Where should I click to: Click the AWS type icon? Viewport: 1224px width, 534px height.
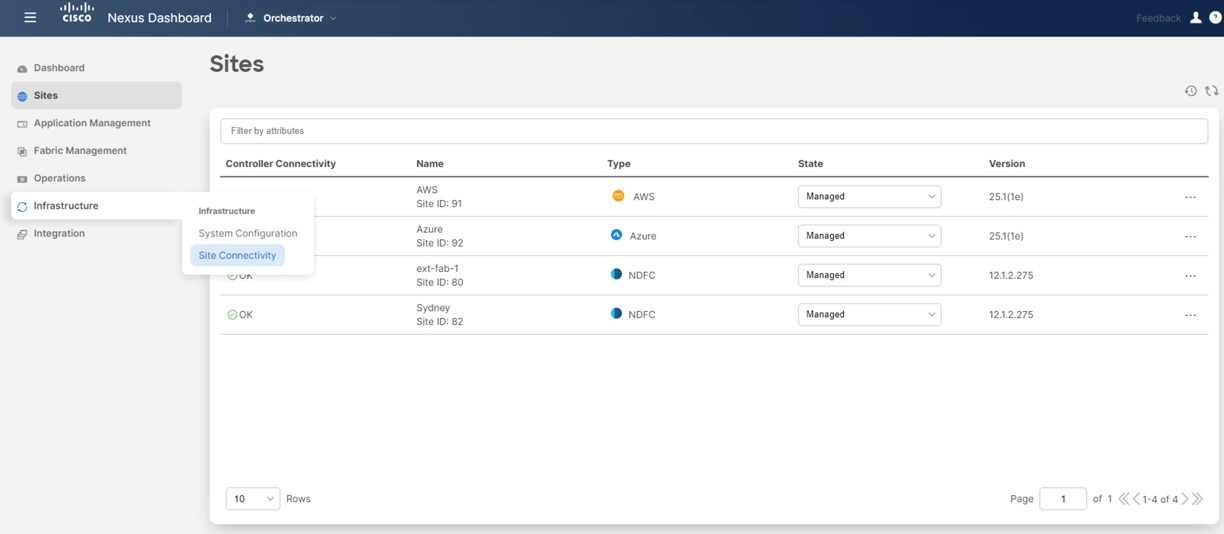[618, 196]
